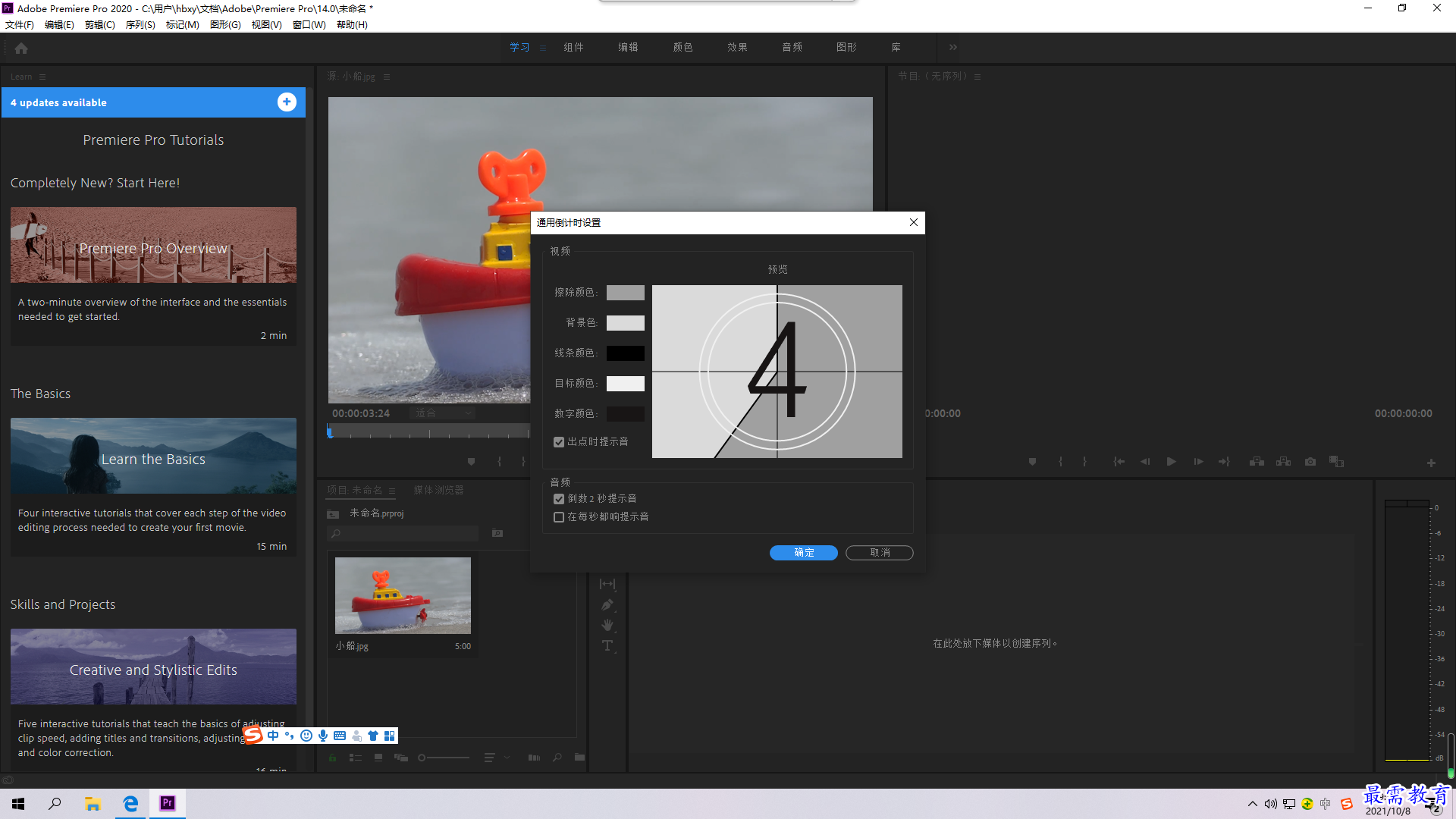
Task: Step back one frame in Program monitor
Action: click(x=1145, y=462)
